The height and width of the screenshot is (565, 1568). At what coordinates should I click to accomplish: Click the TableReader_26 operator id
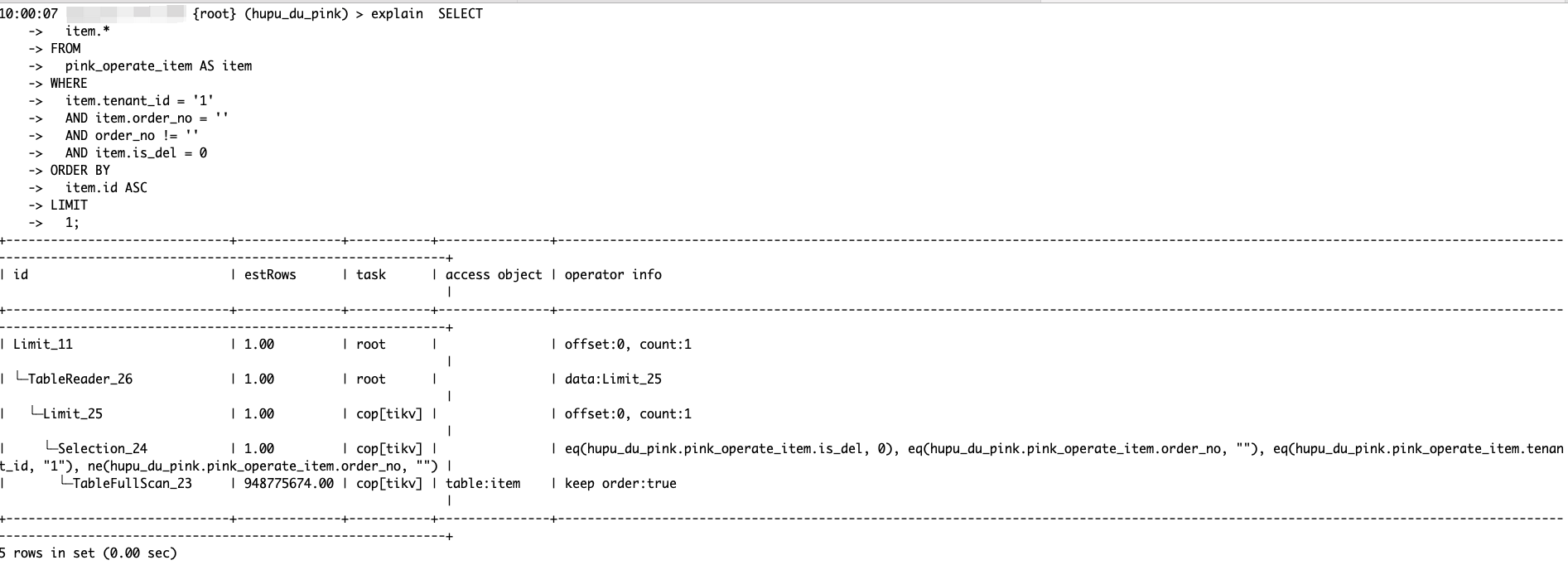[80, 379]
